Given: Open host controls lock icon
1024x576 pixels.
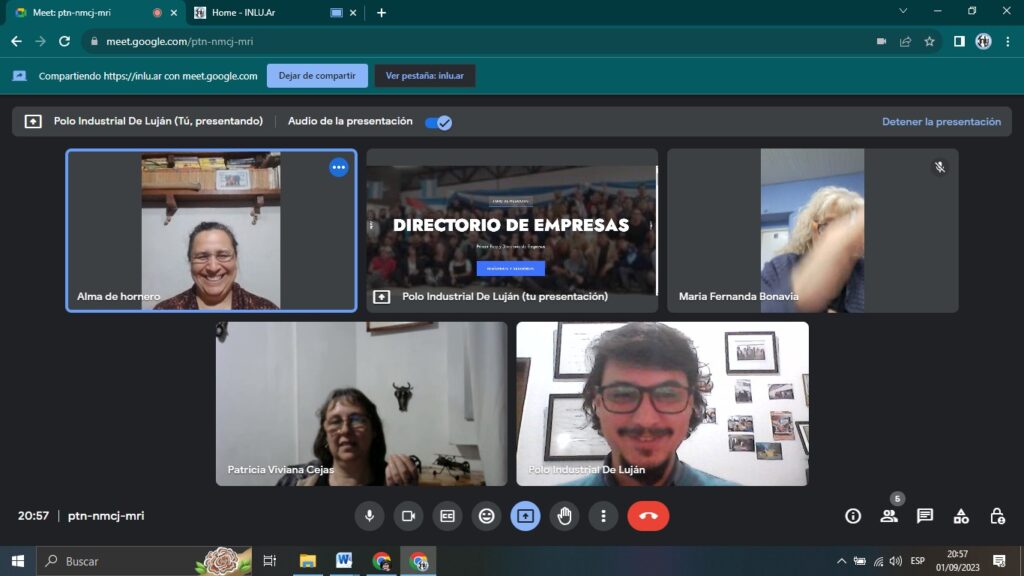Looking at the screenshot, I should click(997, 516).
